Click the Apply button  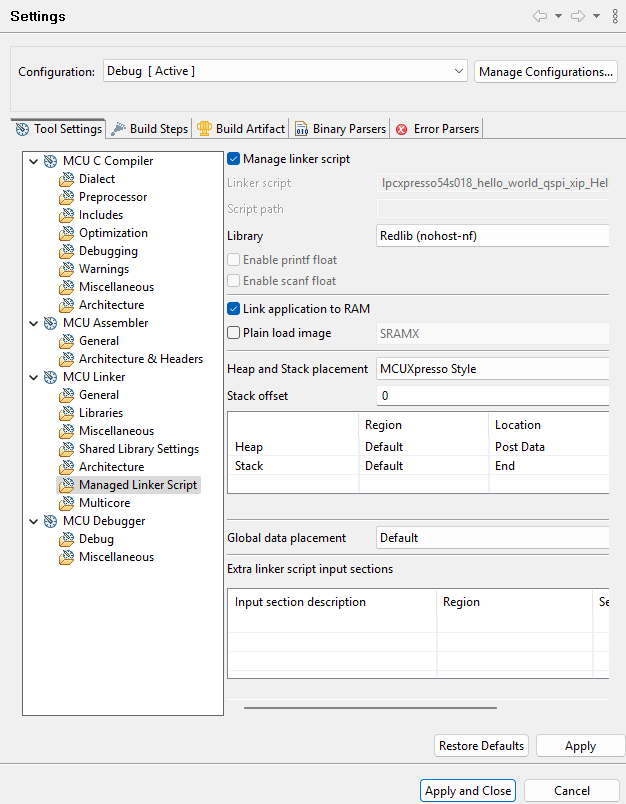click(x=580, y=746)
